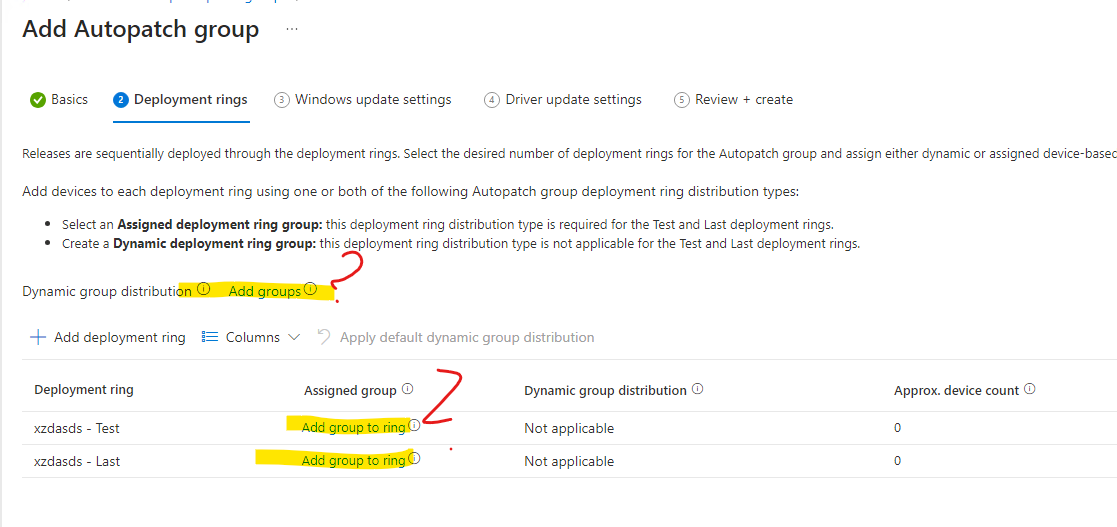Select the Deployment rings tab
Image resolution: width=1117 pixels, height=527 pixels.
pyautogui.click(x=180, y=100)
